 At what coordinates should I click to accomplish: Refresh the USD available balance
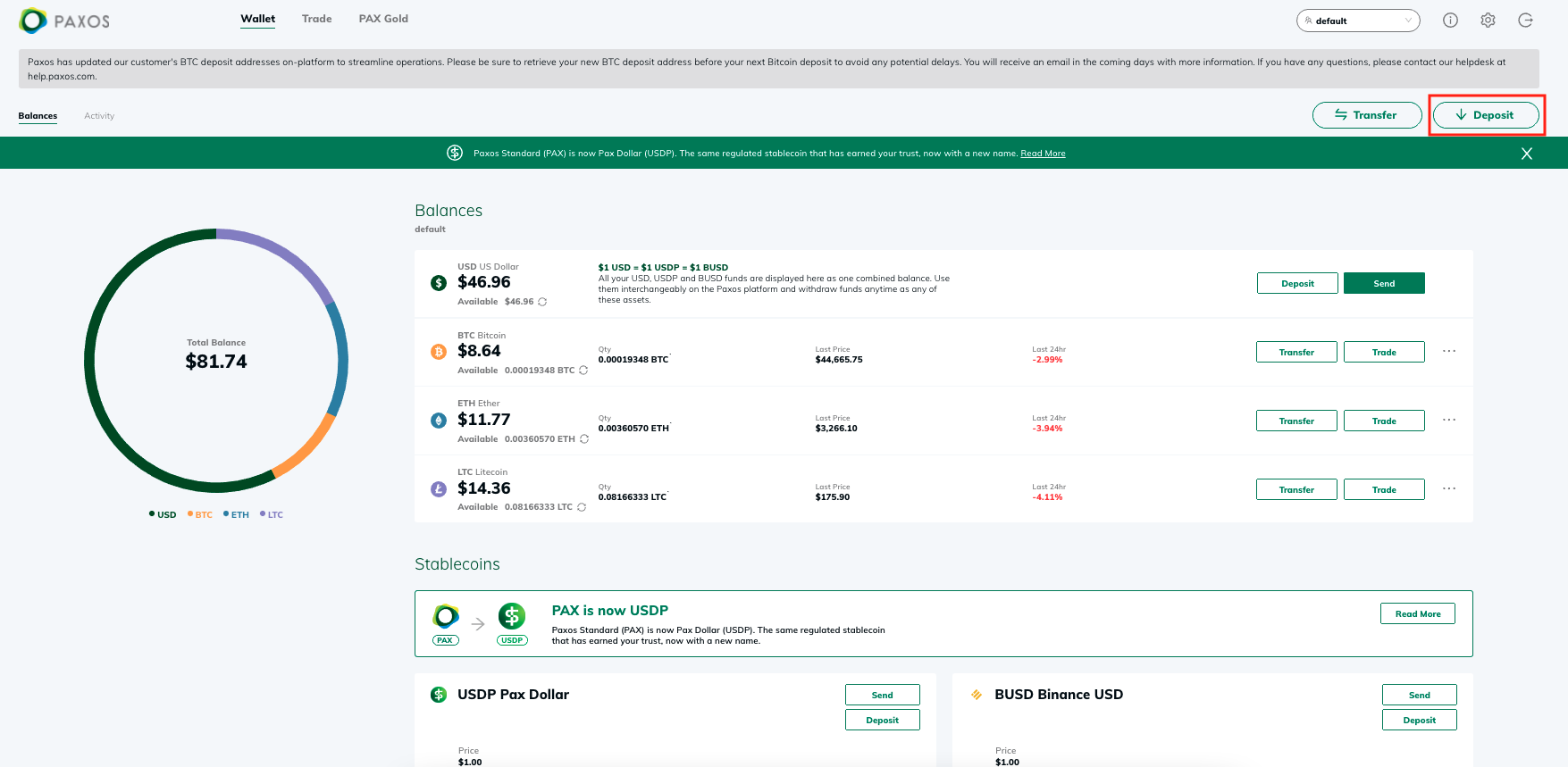[x=542, y=302]
